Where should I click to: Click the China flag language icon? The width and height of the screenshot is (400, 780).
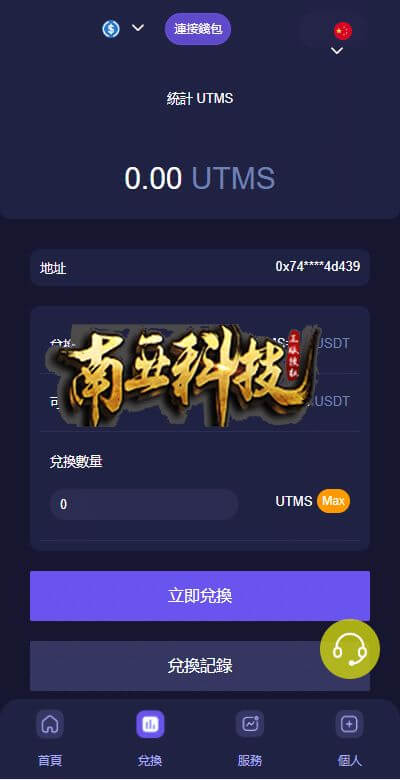tap(343, 31)
